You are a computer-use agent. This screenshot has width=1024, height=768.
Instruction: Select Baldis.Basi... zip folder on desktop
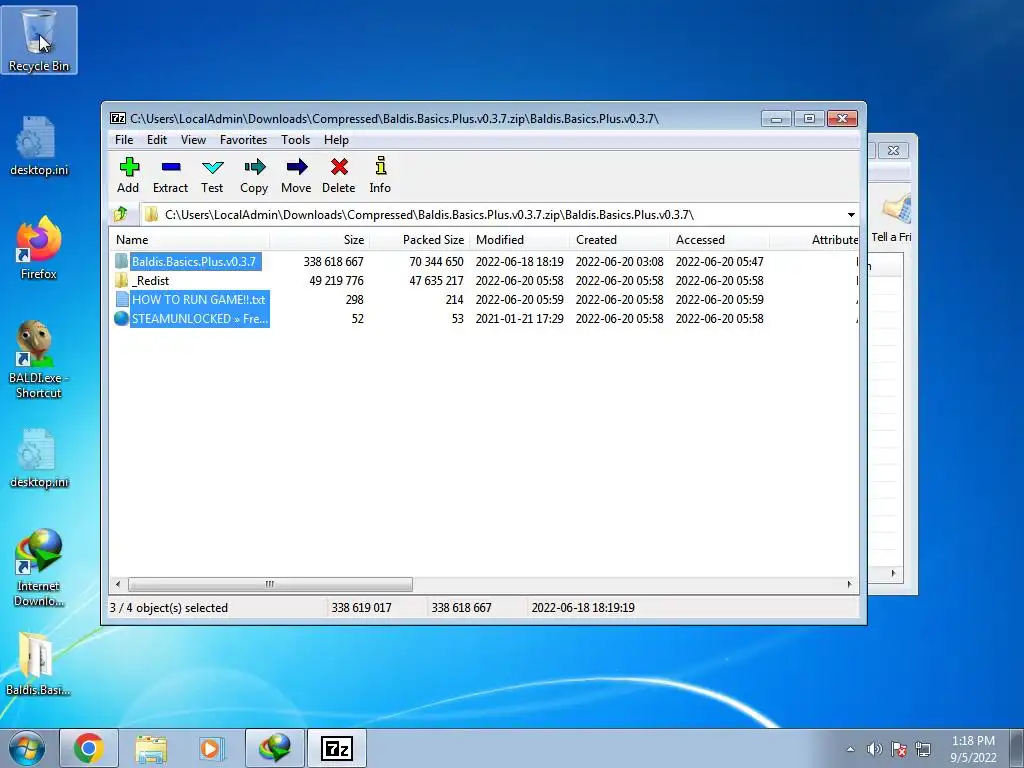[x=38, y=663]
